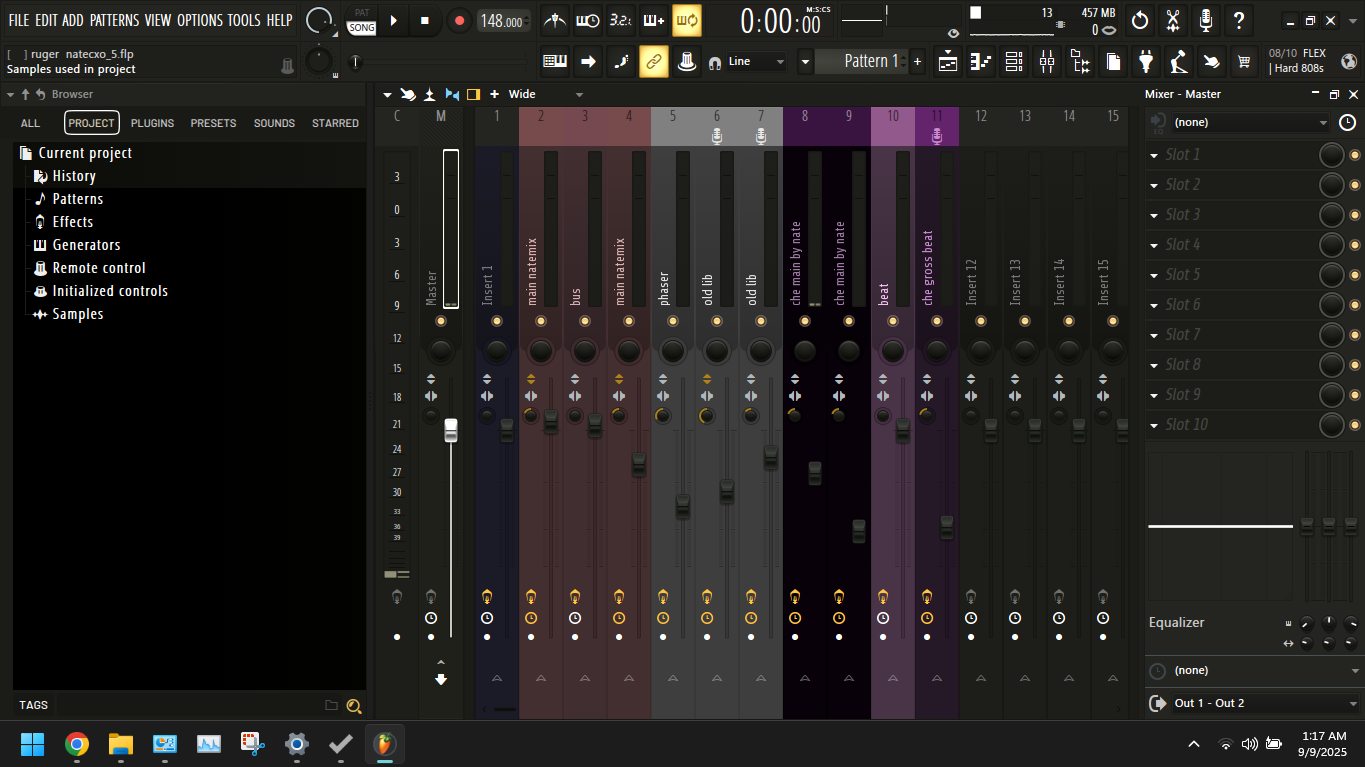Click the Master volume fader
This screenshot has height=767, width=1365.
click(450, 430)
